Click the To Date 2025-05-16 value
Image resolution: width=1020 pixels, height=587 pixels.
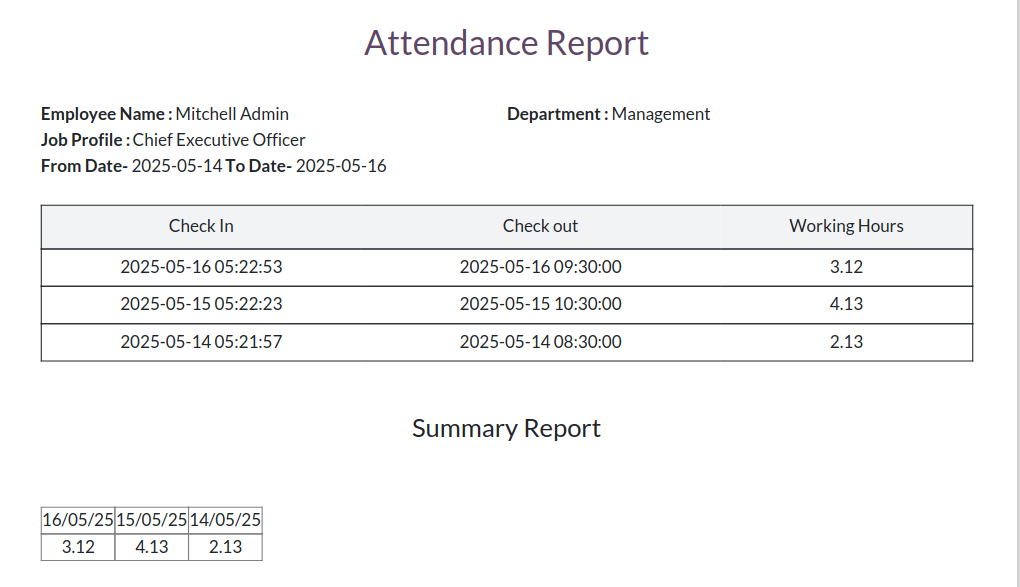(x=341, y=166)
